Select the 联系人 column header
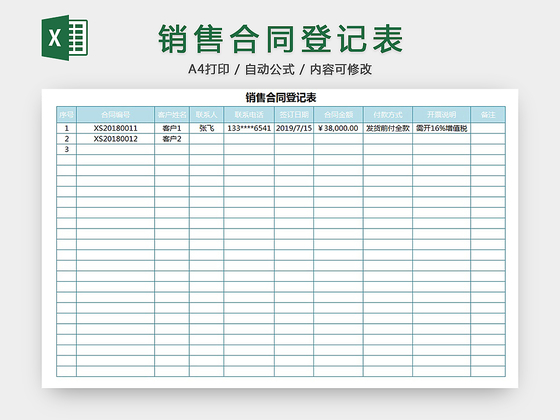This screenshot has width=560, height=420. [206, 115]
